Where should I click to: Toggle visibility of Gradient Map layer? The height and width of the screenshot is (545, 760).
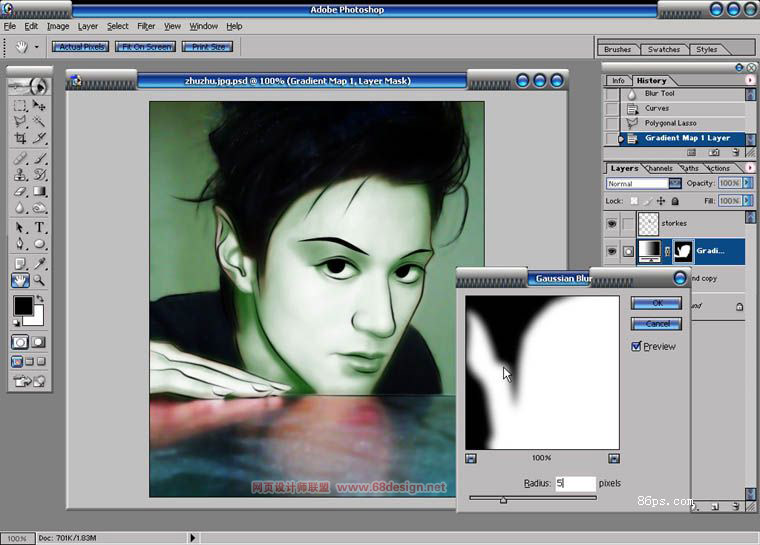pyautogui.click(x=612, y=251)
